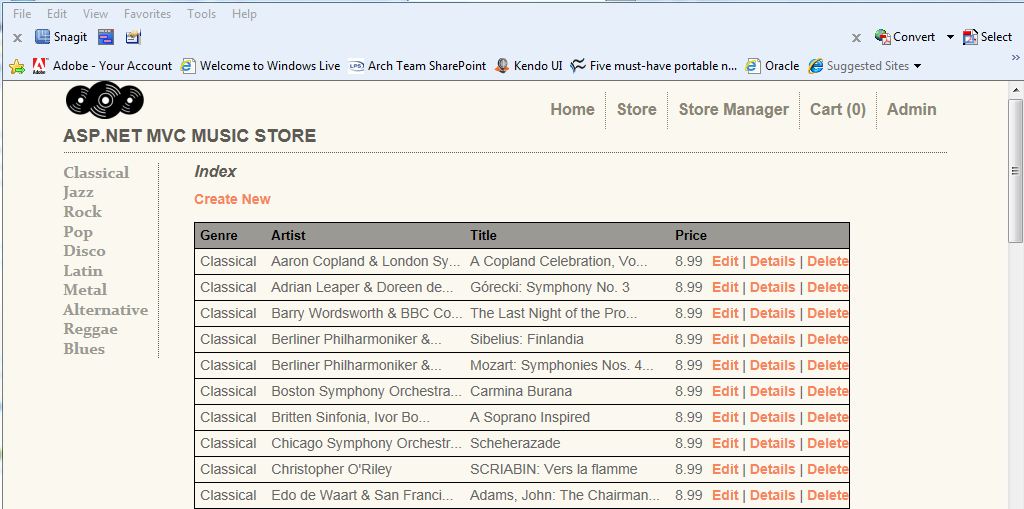Close the Snagit toolbar with X
The height and width of the screenshot is (509, 1024).
click(x=18, y=38)
